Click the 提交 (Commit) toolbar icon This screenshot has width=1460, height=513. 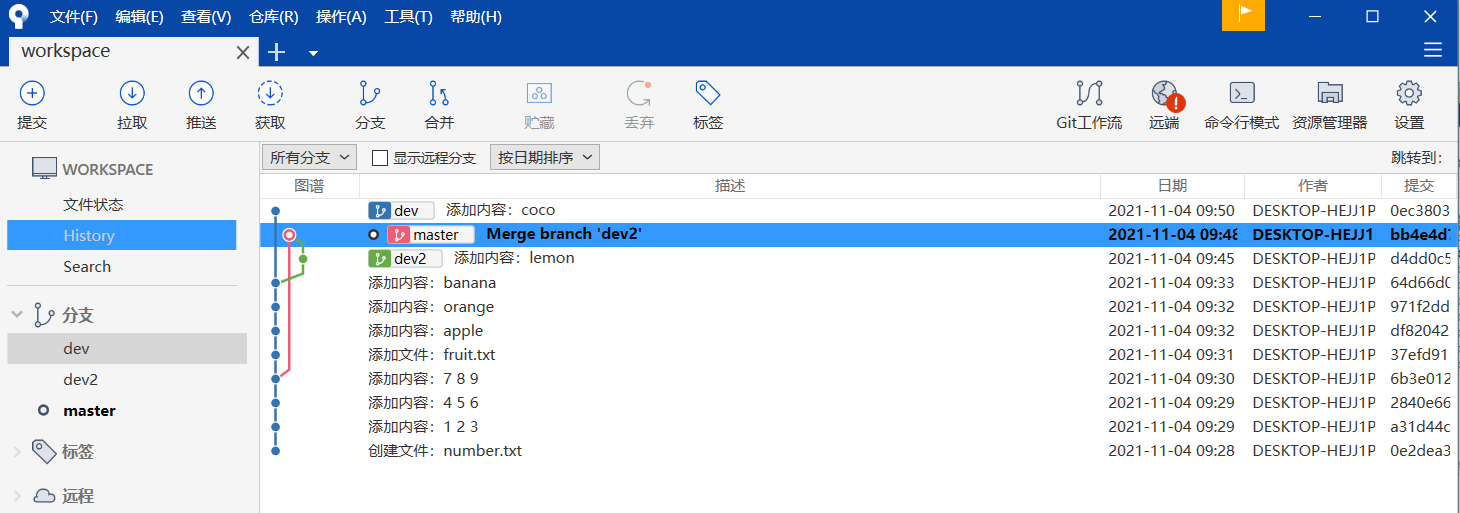pyautogui.click(x=32, y=94)
